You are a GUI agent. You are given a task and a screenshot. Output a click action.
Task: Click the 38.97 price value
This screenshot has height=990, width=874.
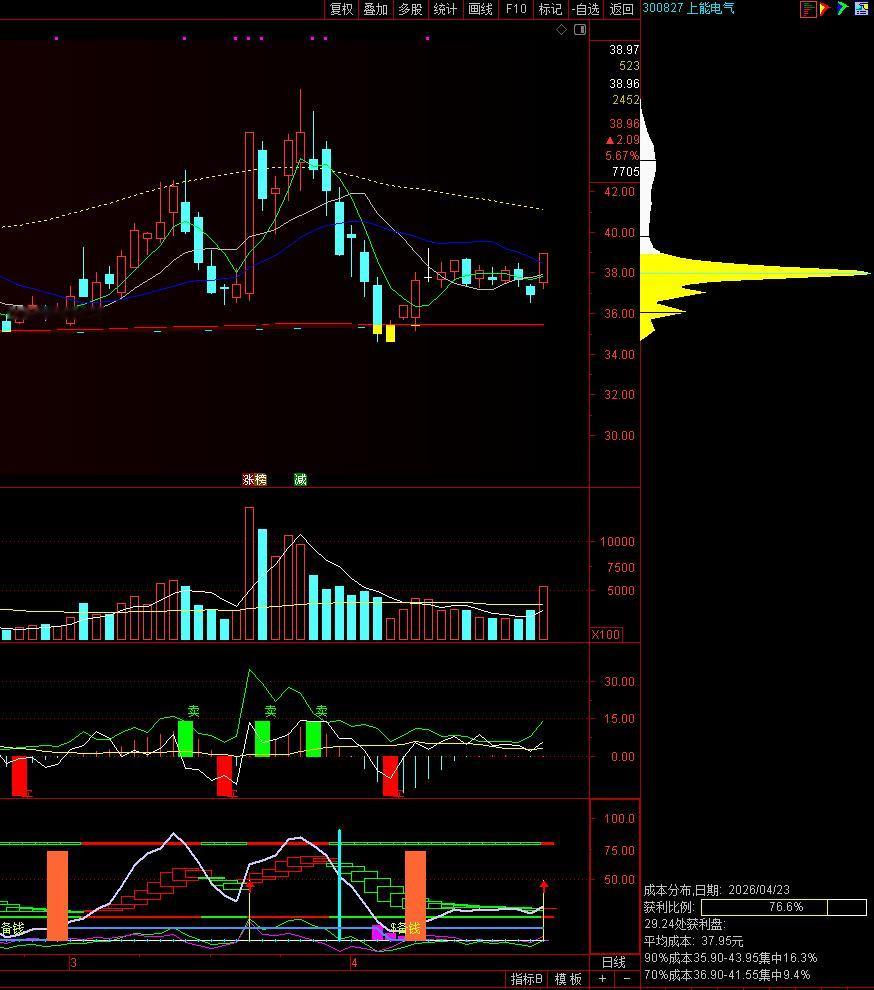click(624, 49)
